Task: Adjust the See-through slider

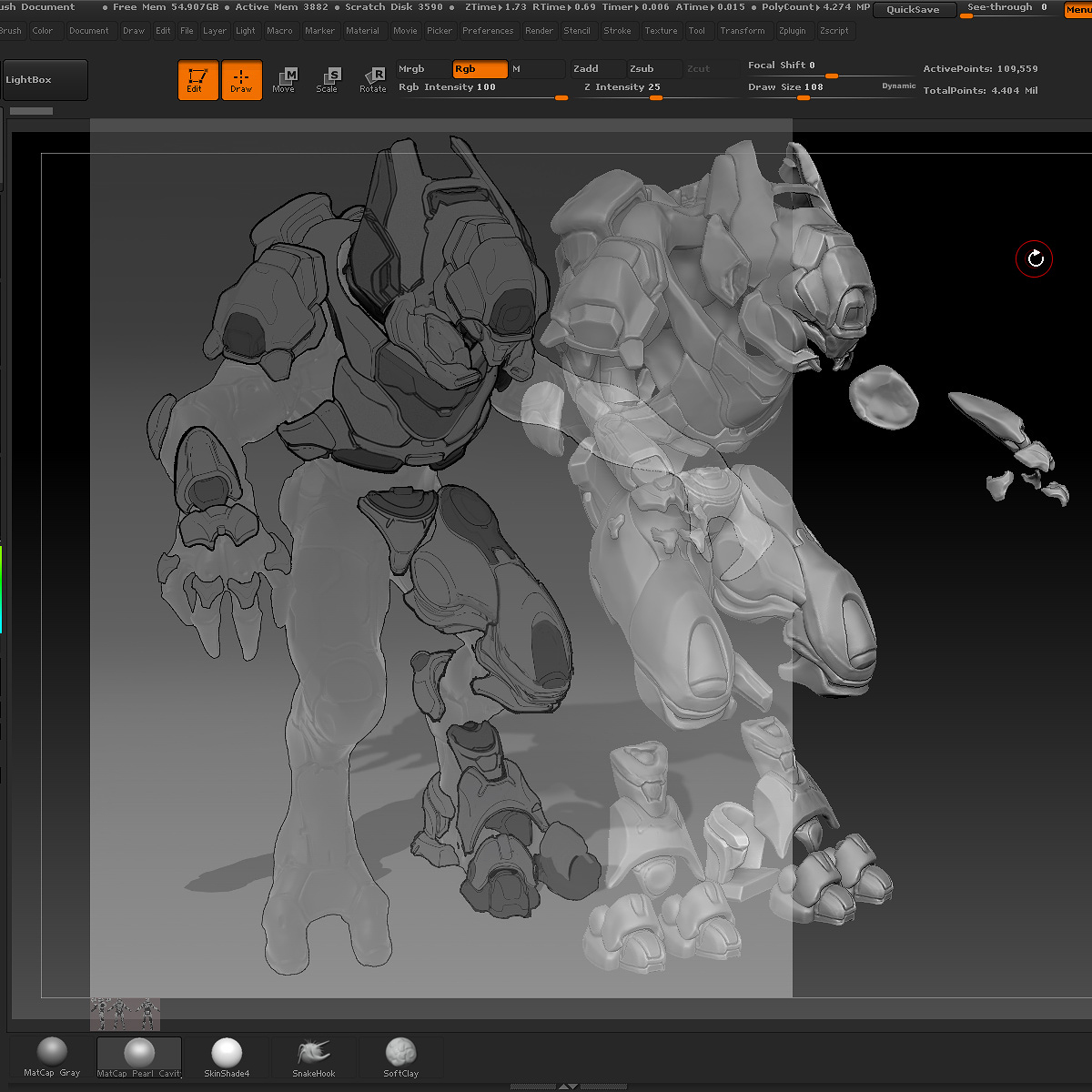Action: 1007,9
